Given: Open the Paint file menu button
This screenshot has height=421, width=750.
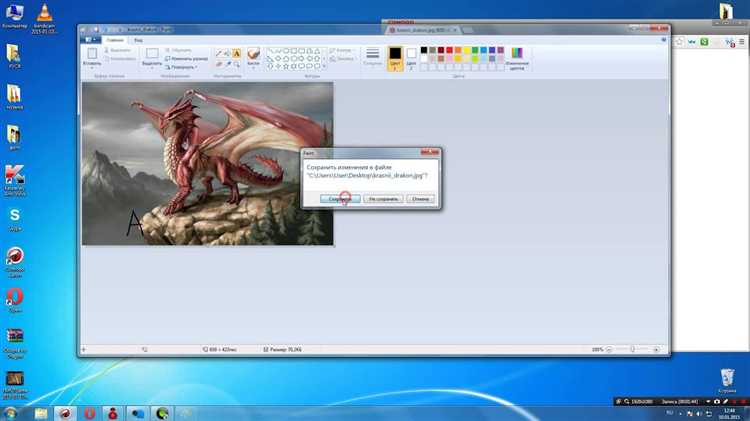Looking at the screenshot, I should click(x=90, y=39).
